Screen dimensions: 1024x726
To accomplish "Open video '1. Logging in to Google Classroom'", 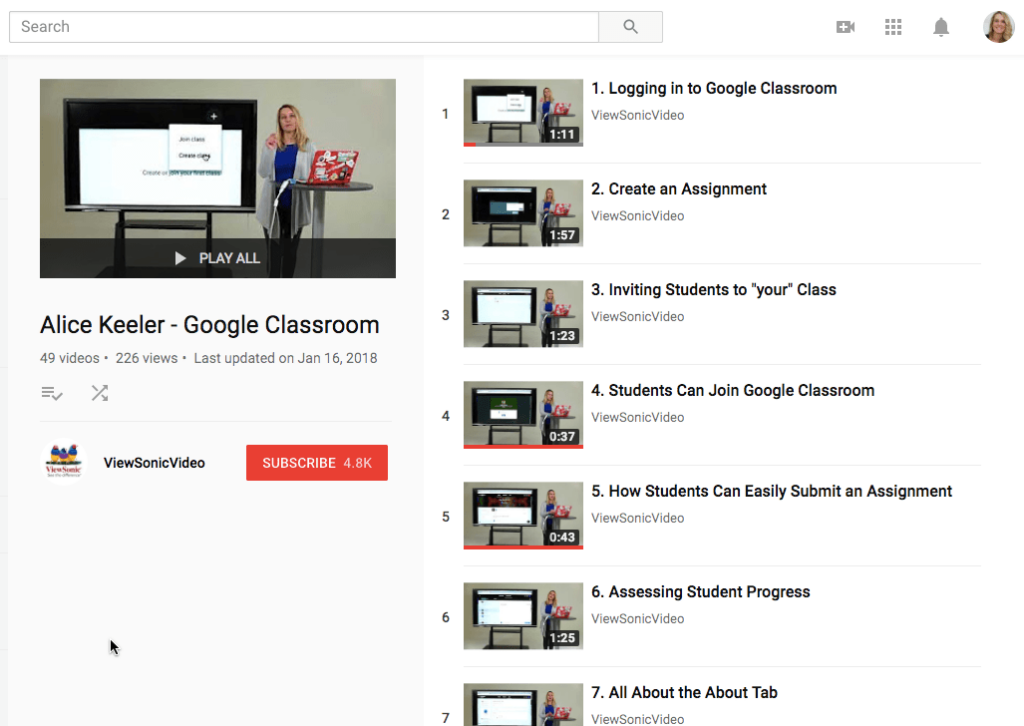I will (x=714, y=88).
